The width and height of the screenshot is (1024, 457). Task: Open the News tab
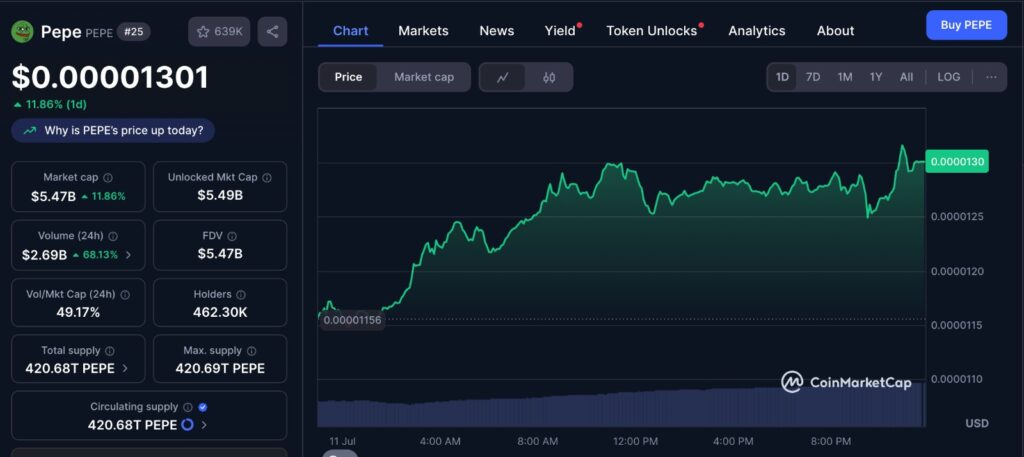click(496, 31)
